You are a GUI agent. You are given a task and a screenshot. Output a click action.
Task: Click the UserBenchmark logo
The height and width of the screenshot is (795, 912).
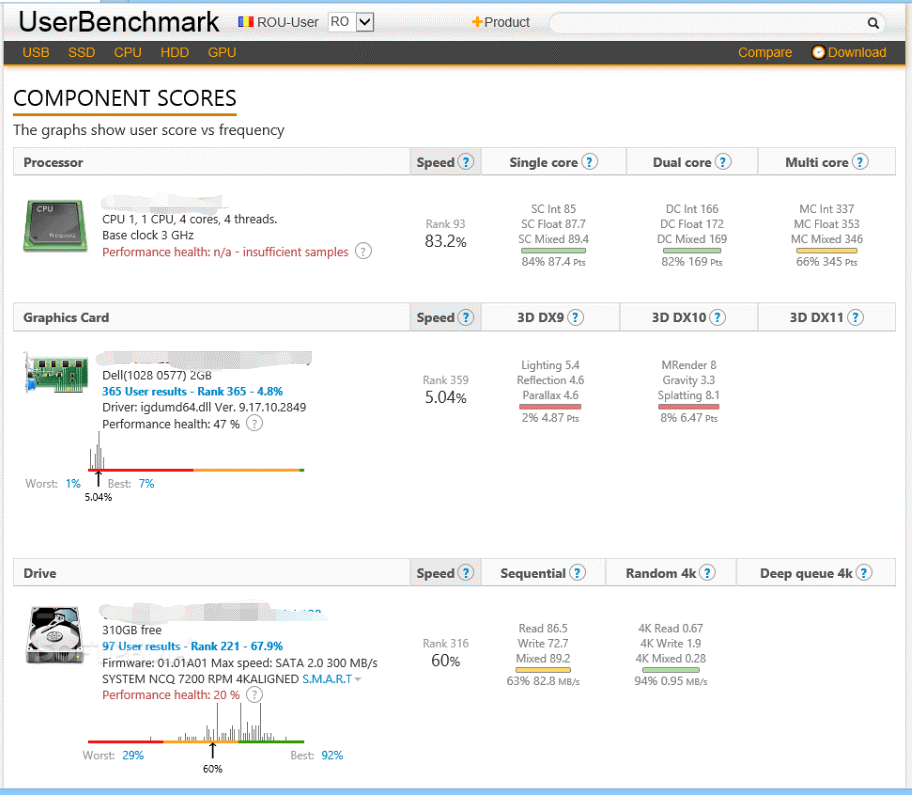[x=119, y=22]
